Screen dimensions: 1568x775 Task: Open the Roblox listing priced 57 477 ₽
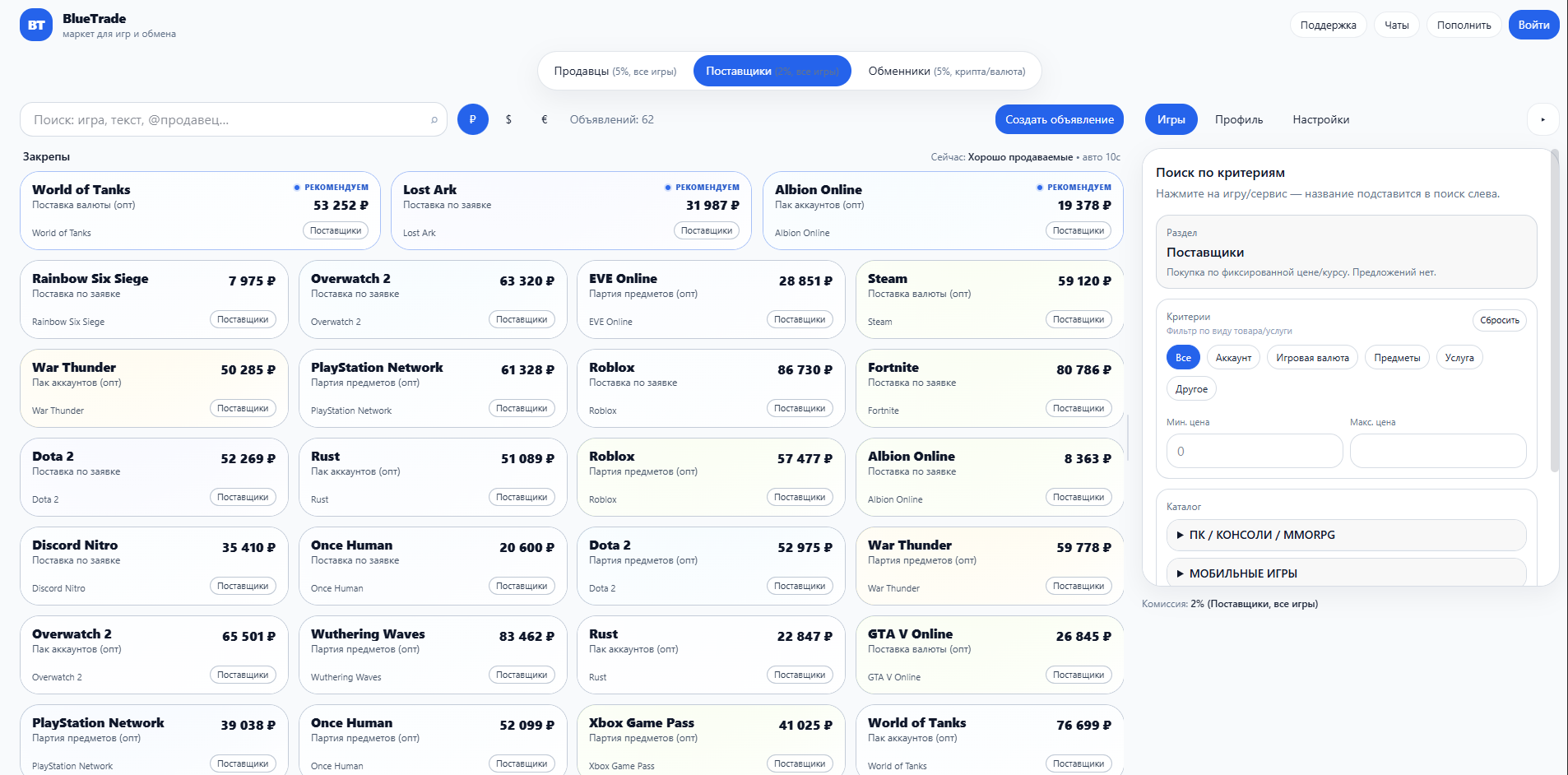click(x=711, y=477)
